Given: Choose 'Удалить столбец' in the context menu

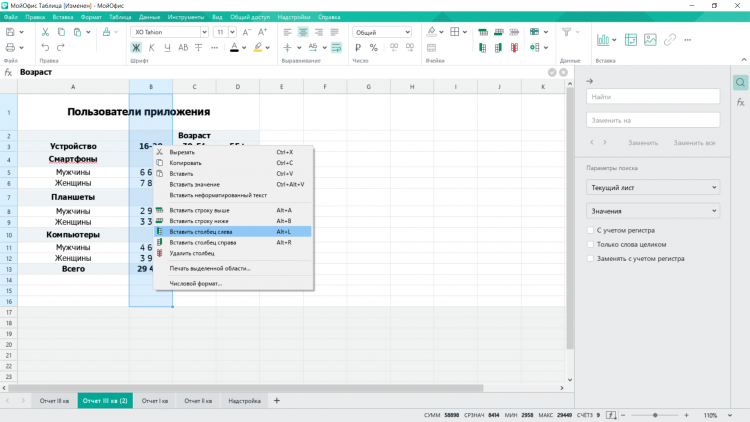Looking at the screenshot, I should 191,253.
